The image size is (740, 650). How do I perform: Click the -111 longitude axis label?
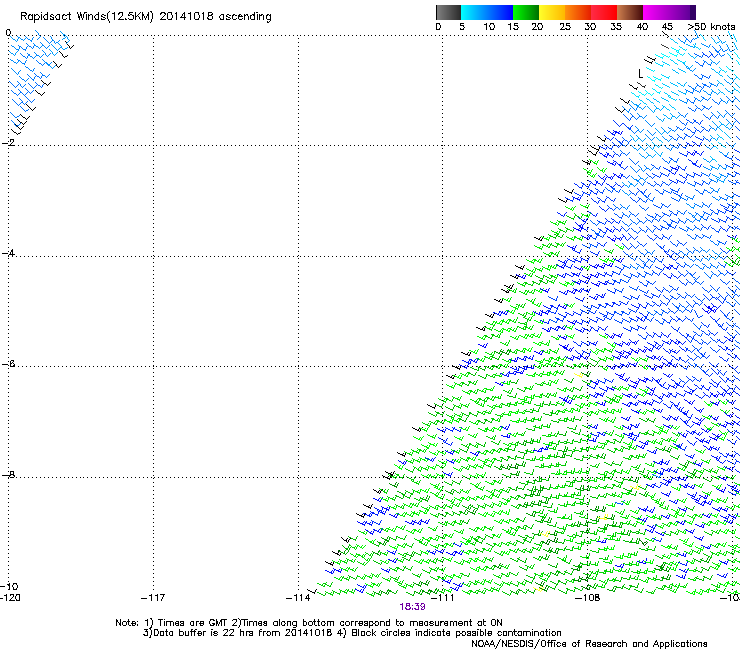443,598
